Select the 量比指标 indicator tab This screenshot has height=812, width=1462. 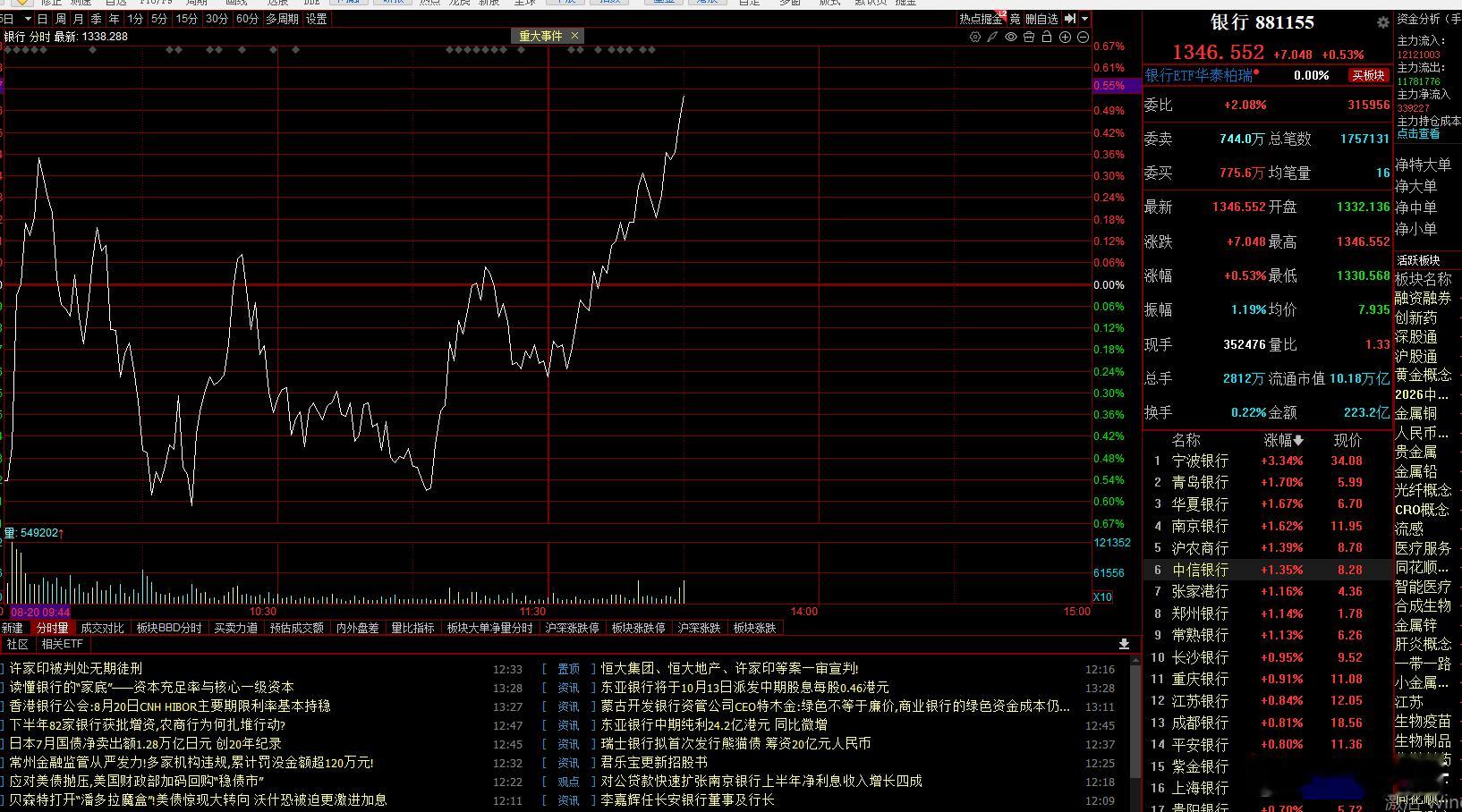[x=412, y=628]
